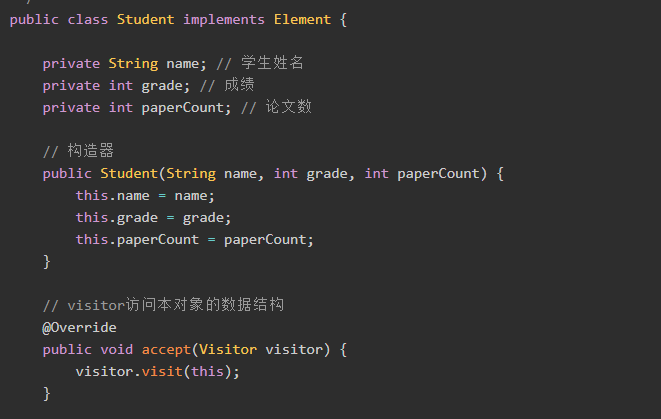Click the Element interface name
The width and height of the screenshot is (661, 419).
[x=302, y=19]
